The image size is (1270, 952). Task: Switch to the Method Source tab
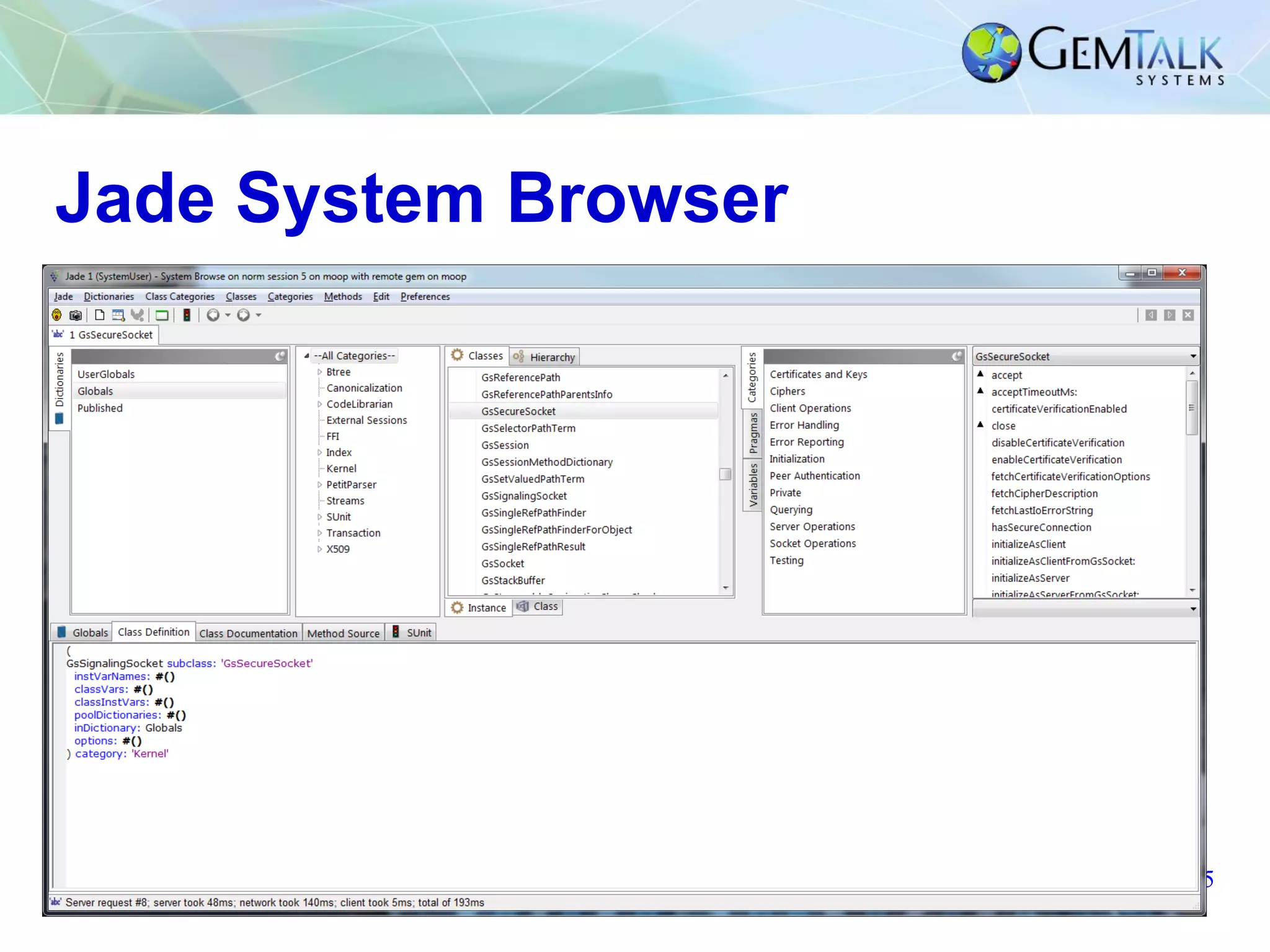click(x=343, y=633)
